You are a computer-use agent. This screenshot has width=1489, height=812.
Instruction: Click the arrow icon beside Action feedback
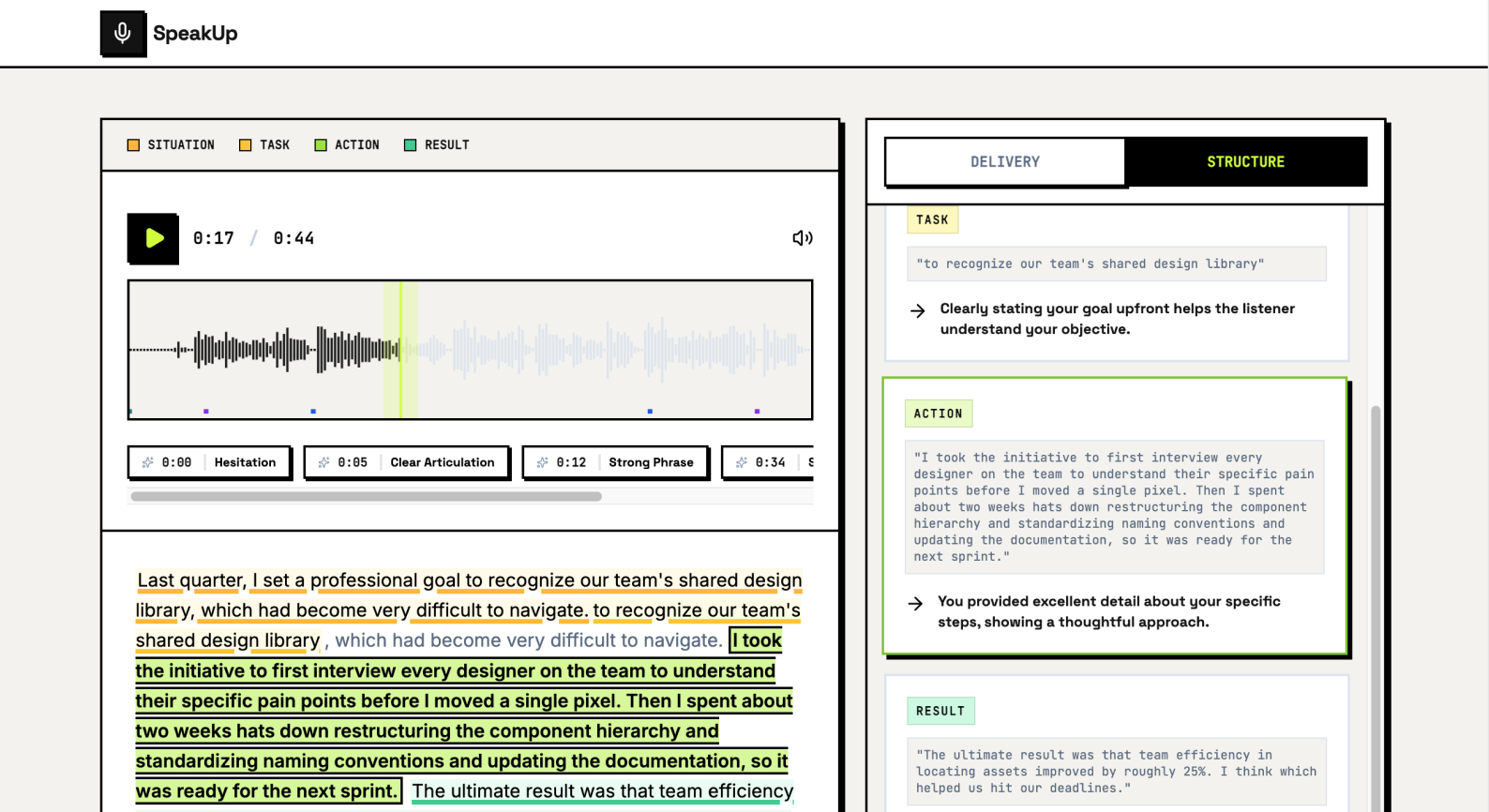pos(916,603)
